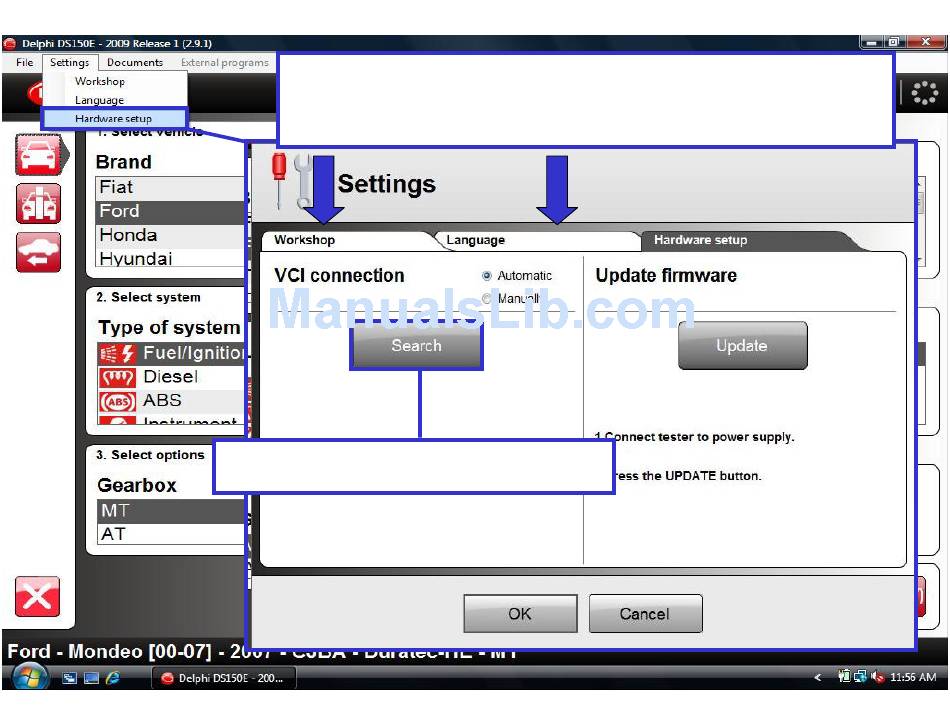Click the car with back-arrow sidebar icon

[38, 252]
